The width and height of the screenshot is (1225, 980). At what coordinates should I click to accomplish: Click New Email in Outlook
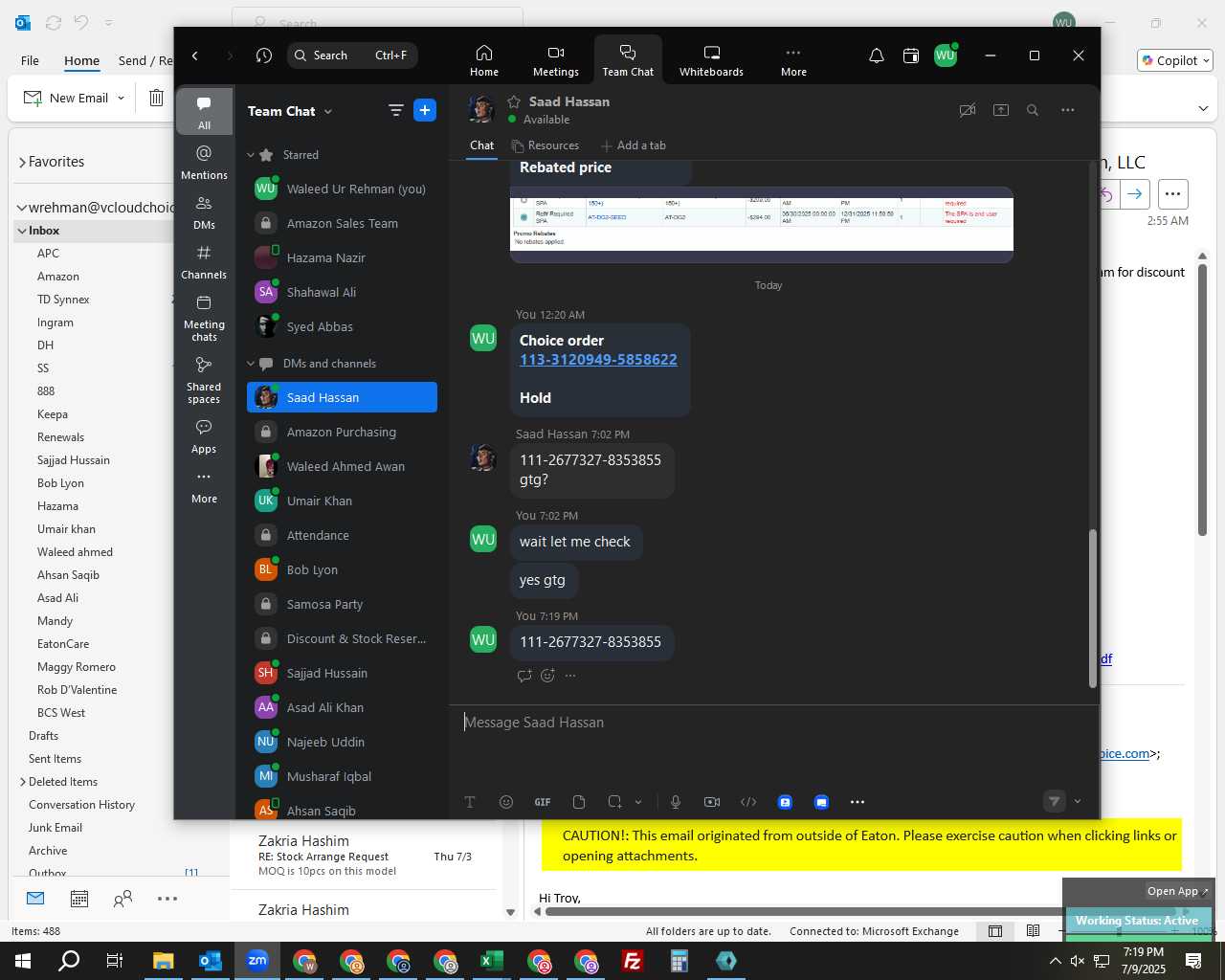click(66, 98)
